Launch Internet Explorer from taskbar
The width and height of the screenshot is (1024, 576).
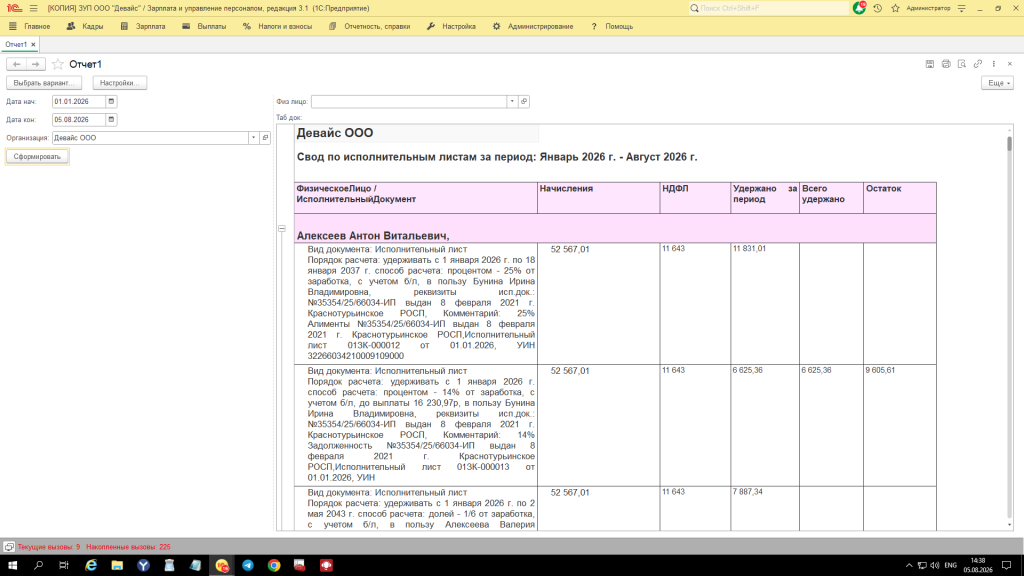tap(91, 566)
